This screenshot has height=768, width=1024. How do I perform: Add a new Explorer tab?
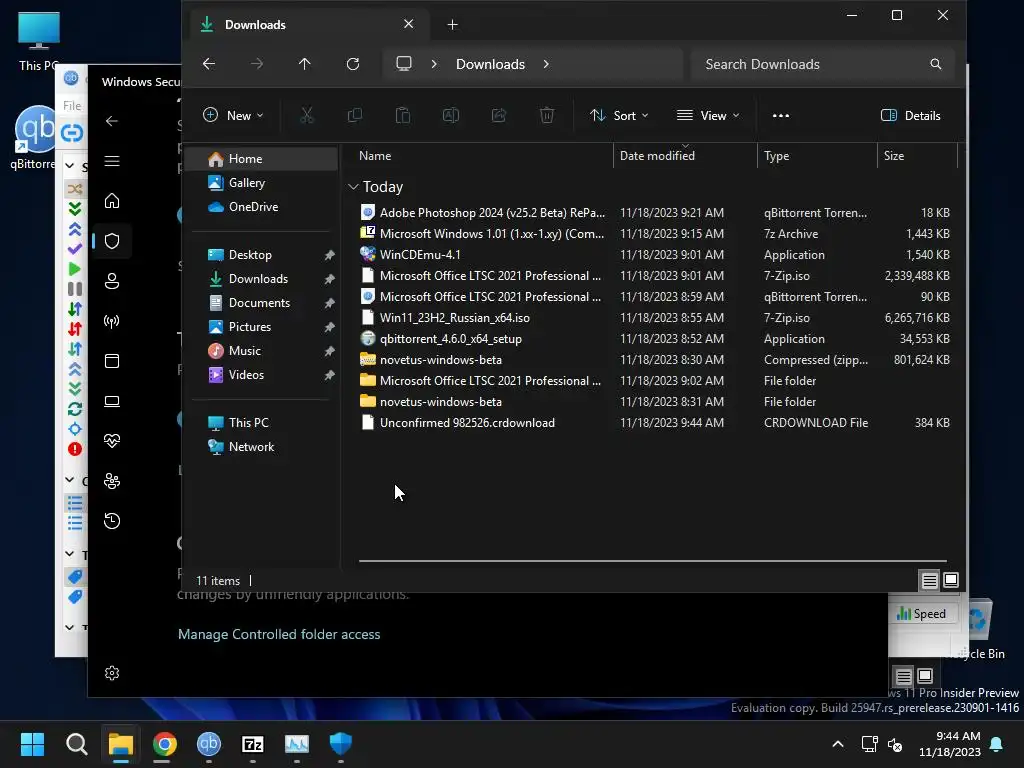[x=452, y=25]
